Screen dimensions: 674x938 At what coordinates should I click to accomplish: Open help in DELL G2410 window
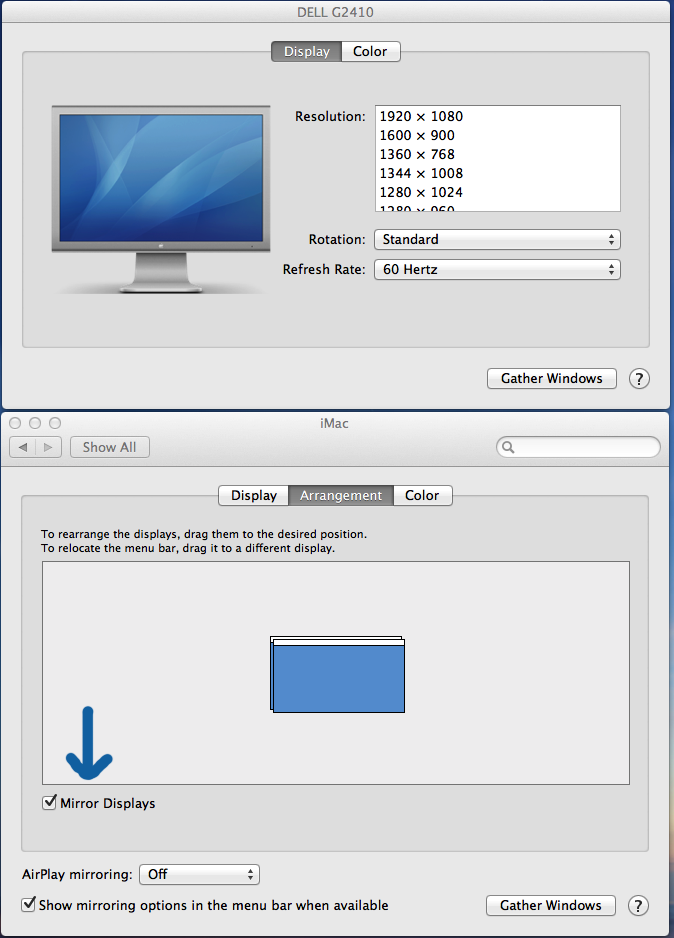click(639, 379)
